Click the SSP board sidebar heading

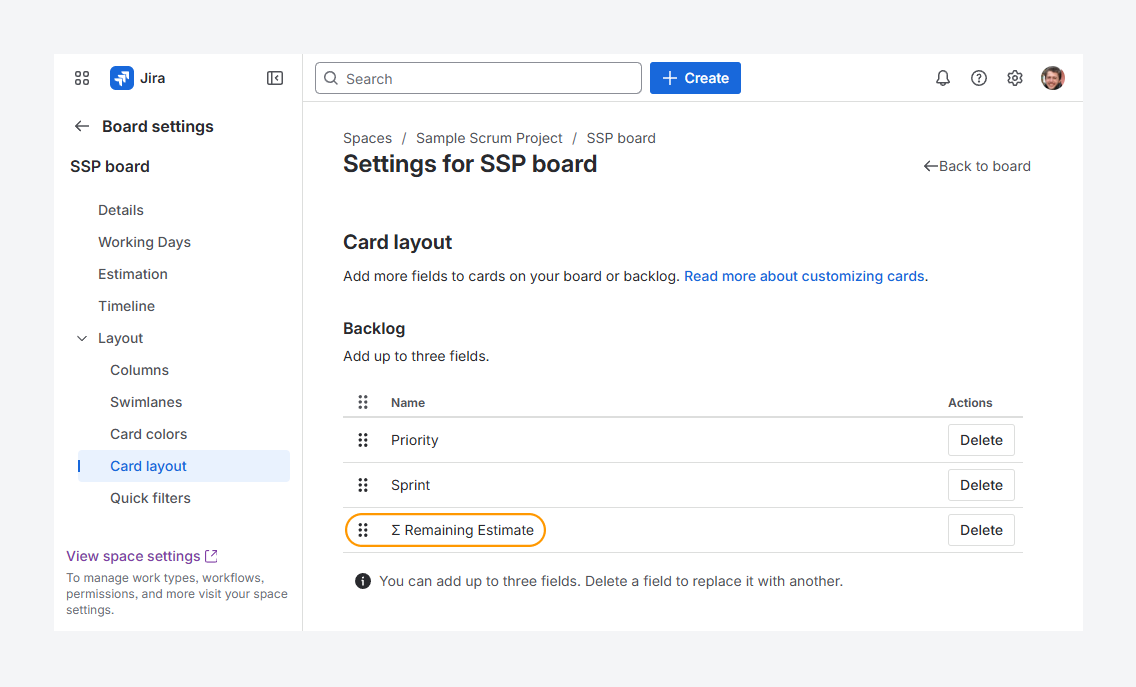click(109, 166)
